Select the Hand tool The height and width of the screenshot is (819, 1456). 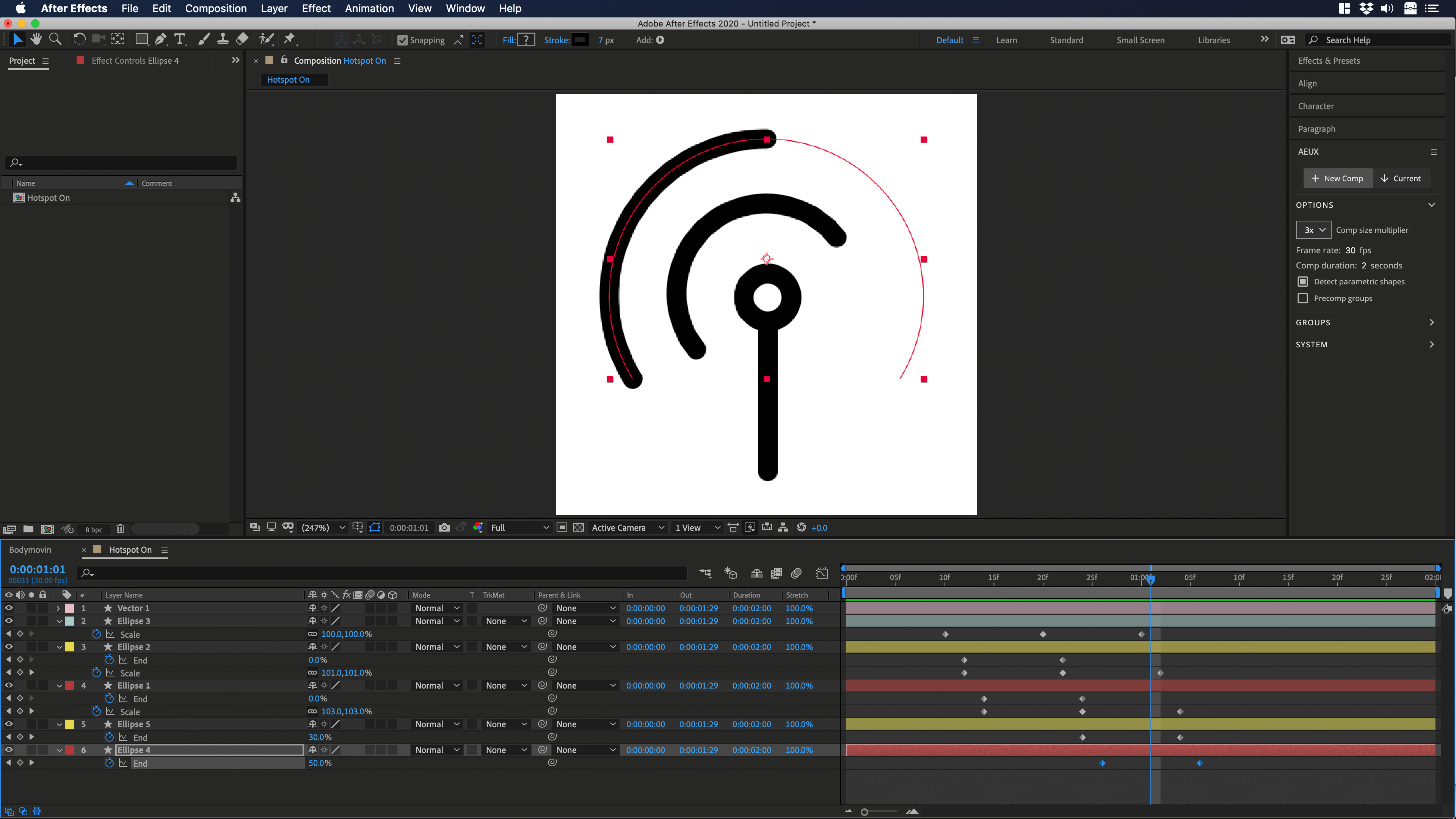(x=36, y=39)
